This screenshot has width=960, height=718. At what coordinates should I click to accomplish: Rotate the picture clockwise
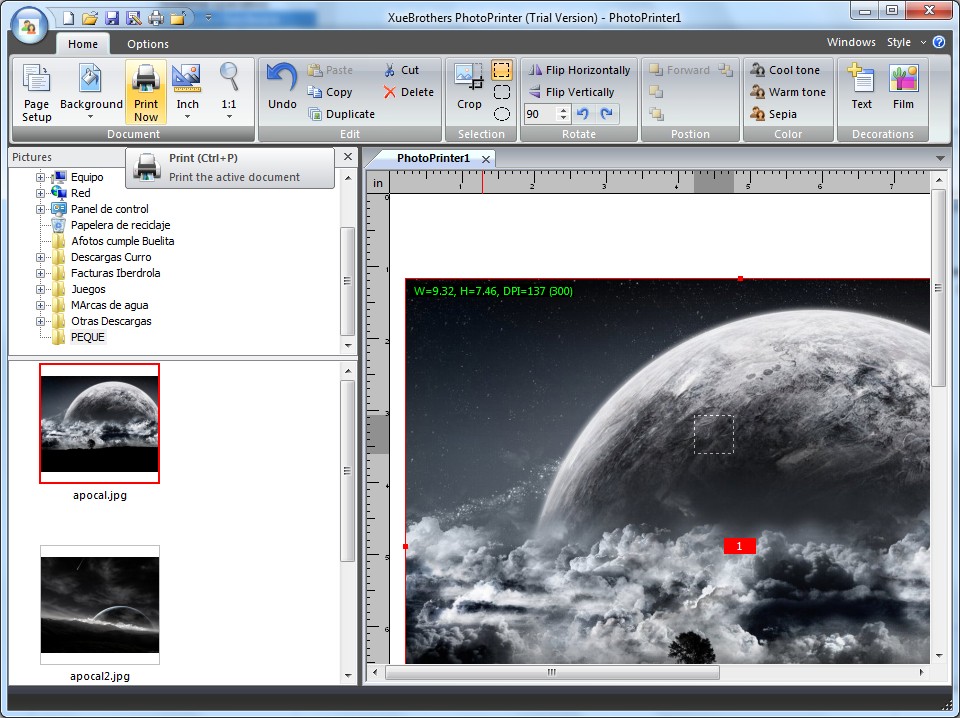point(607,114)
